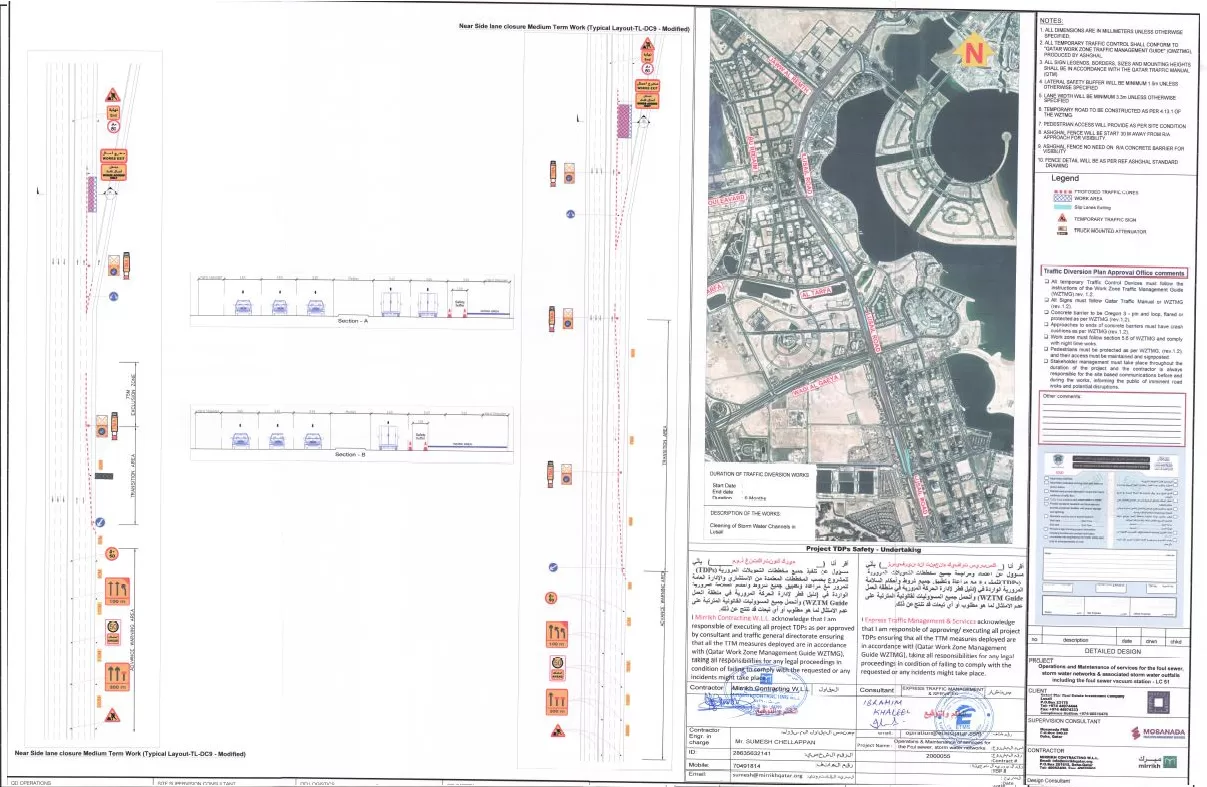Click the 'DESCRIPTION OF THE WORKS' label
1207x787 pixels.
pyautogui.click(x=752, y=512)
